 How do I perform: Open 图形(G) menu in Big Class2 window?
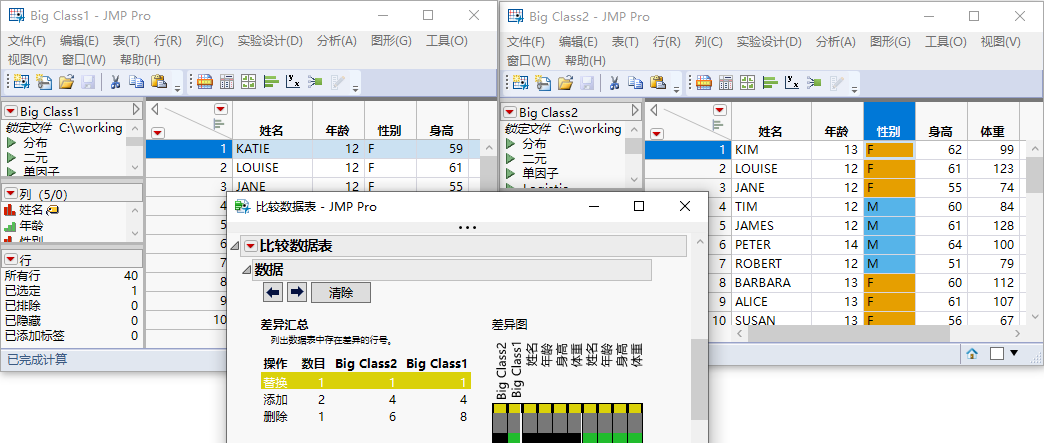[890, 41]
